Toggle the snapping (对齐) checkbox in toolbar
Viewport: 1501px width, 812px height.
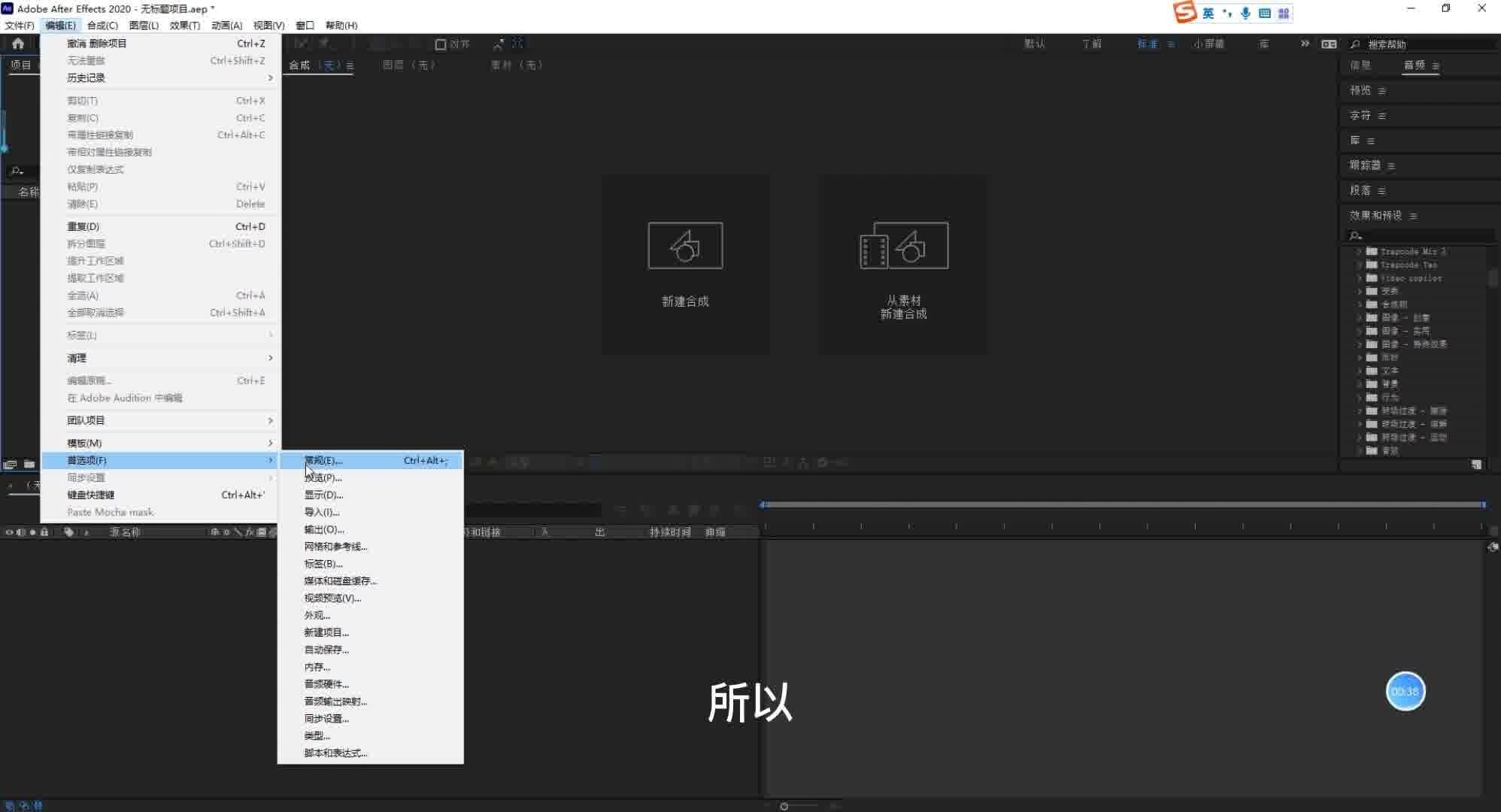pos(441,44)
